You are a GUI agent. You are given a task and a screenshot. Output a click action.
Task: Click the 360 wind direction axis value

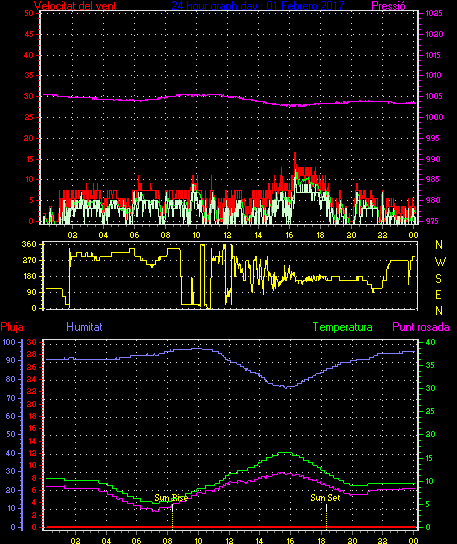click(29, 244)
